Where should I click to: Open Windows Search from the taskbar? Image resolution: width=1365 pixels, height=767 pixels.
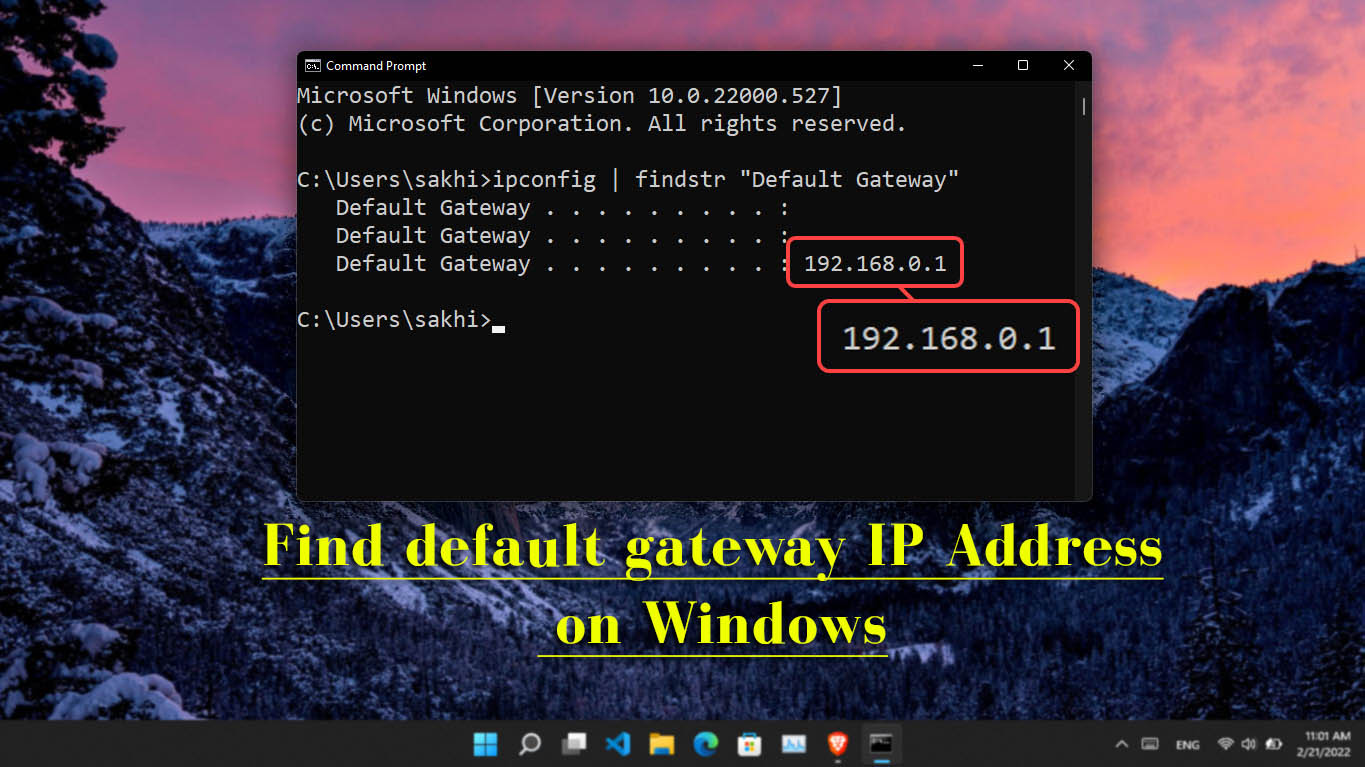(529, 744)
